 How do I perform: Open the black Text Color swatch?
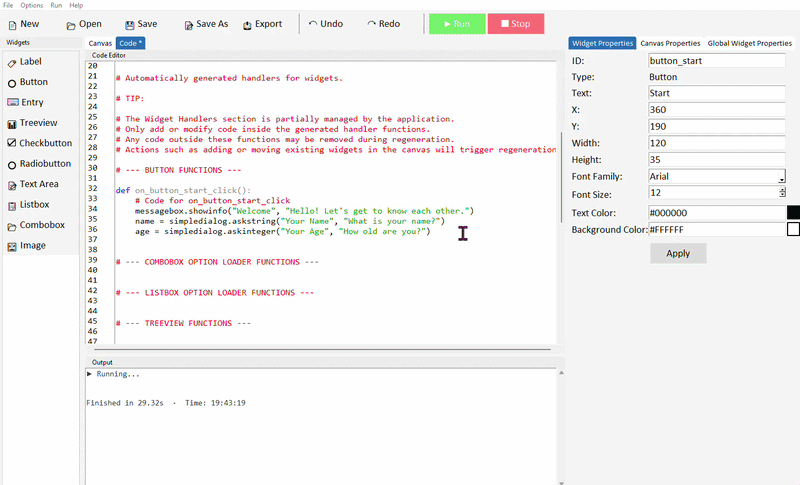pos(793,213)
